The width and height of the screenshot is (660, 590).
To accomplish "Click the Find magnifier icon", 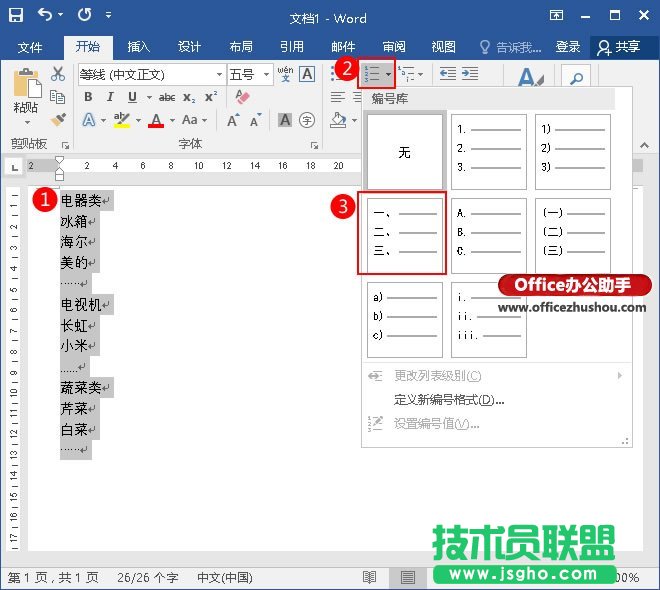I will tap(576, 77).
